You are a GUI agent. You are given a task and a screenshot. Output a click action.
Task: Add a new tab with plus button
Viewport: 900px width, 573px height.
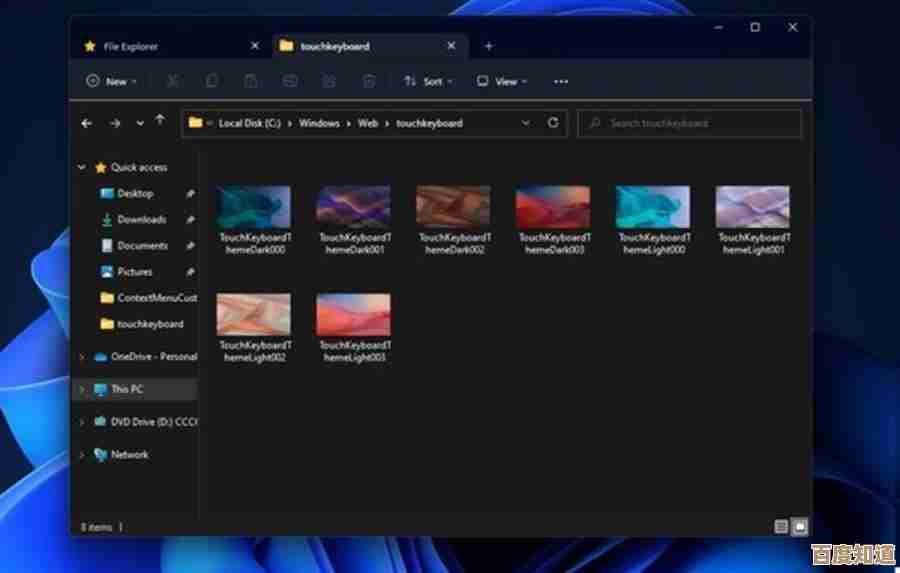click(489, 46)
